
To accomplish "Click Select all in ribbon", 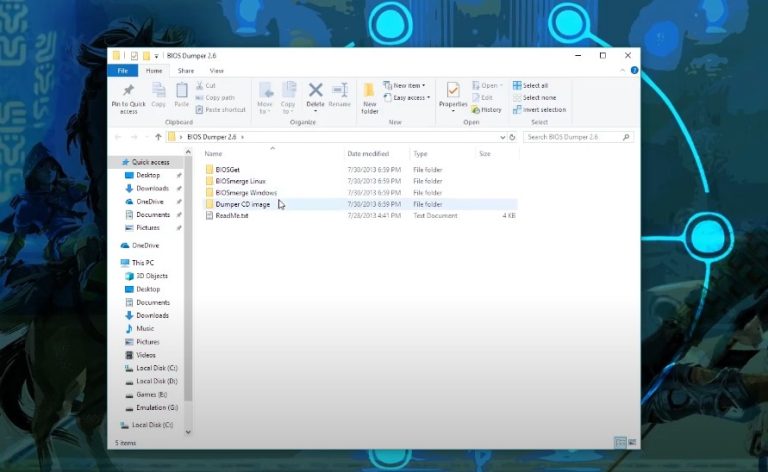I will pyautogui.click(x=530, y=85).
